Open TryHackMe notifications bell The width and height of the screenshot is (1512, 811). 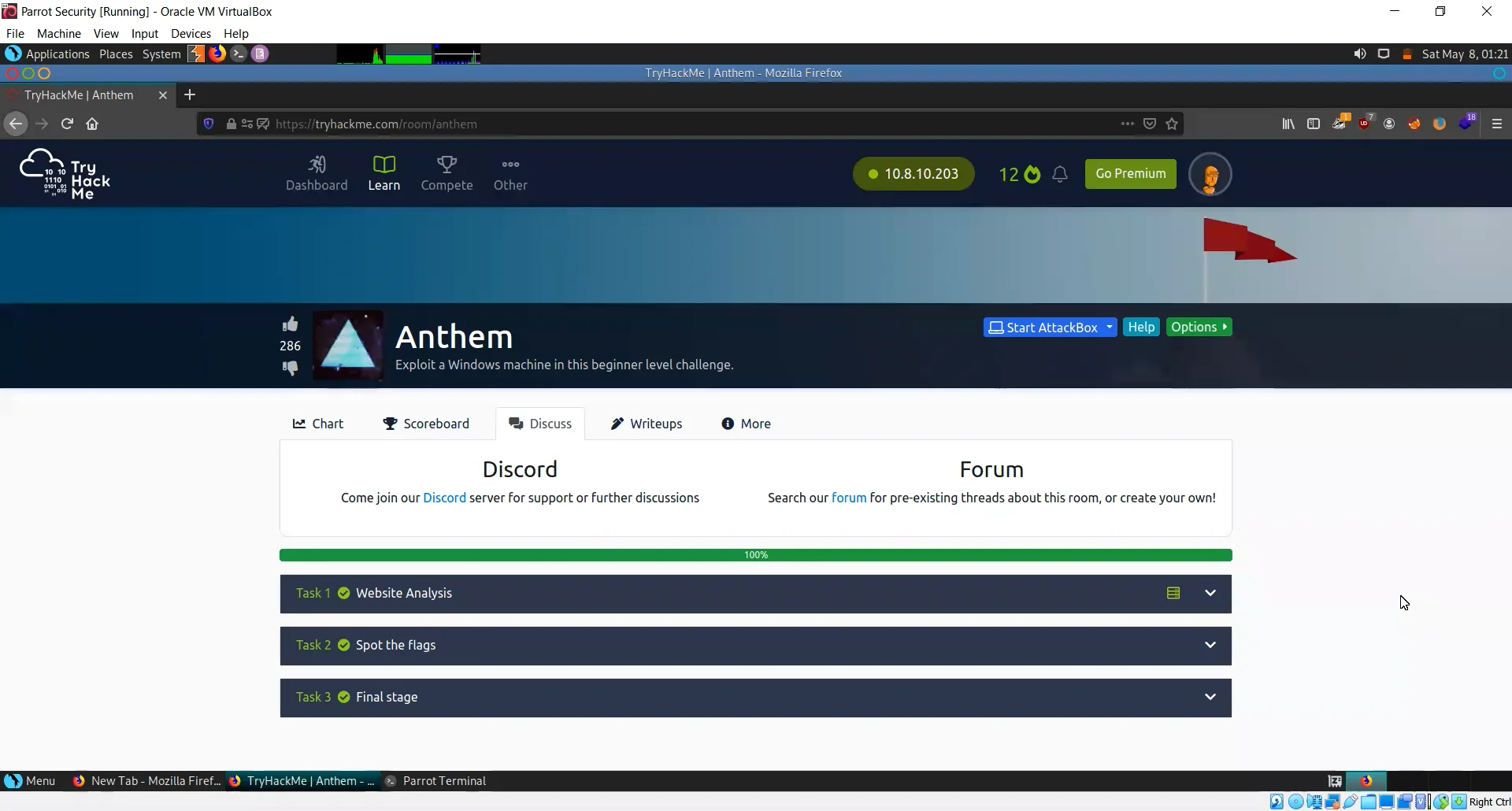pyautogui.click(x=1060, y=174)
